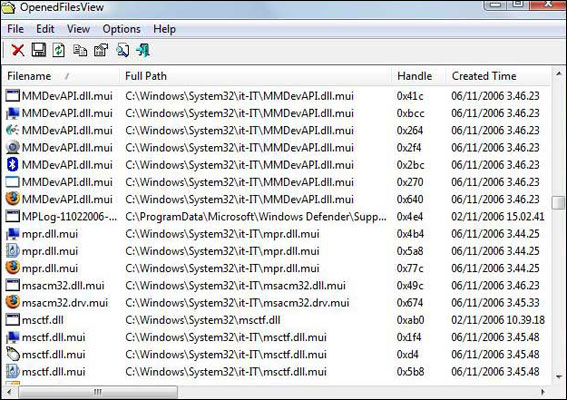Viewport: 567px width, 400px height.
Task: Click the scroll up arrow of list
Action: pyautogui.click(x=558, y=74)
